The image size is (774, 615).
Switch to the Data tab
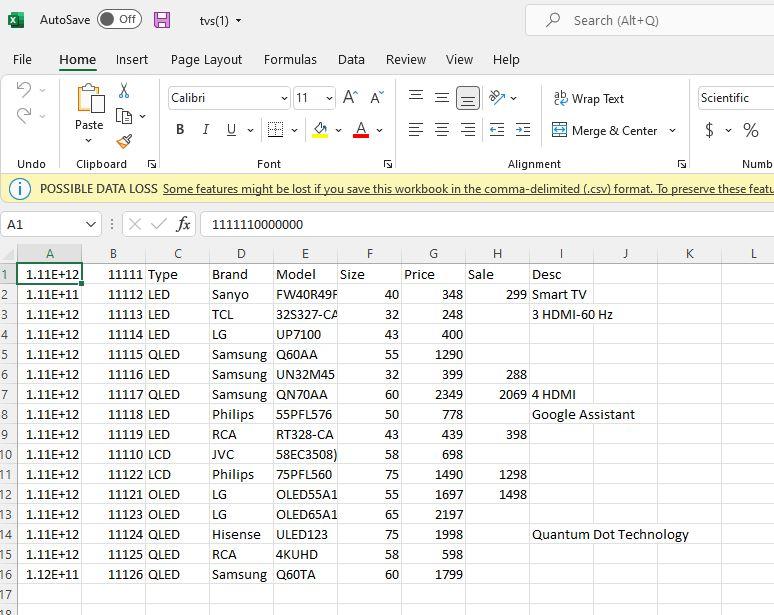coord(351,60)
